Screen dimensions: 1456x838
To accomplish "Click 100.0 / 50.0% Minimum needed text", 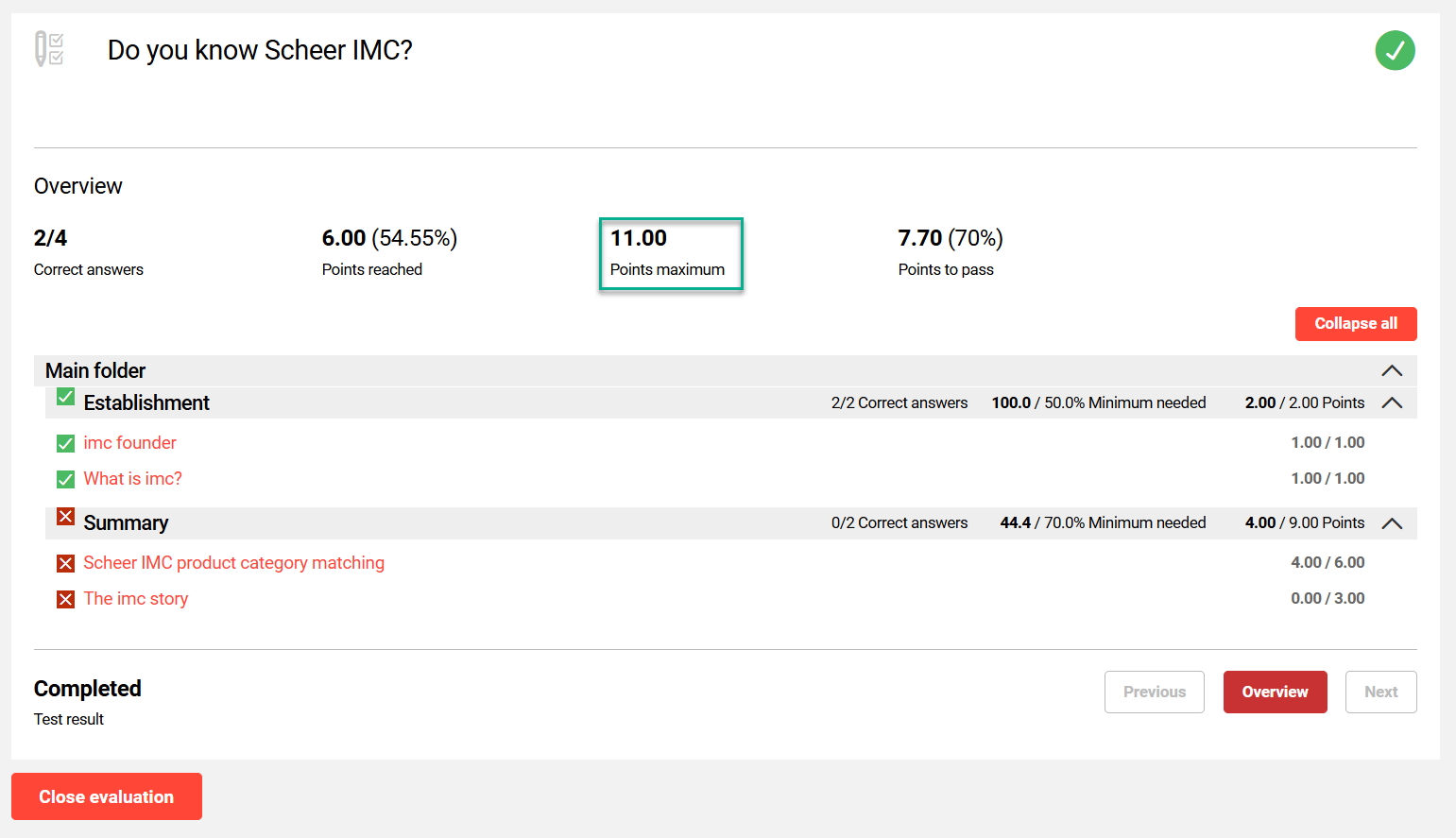I will coord(1099,402).
